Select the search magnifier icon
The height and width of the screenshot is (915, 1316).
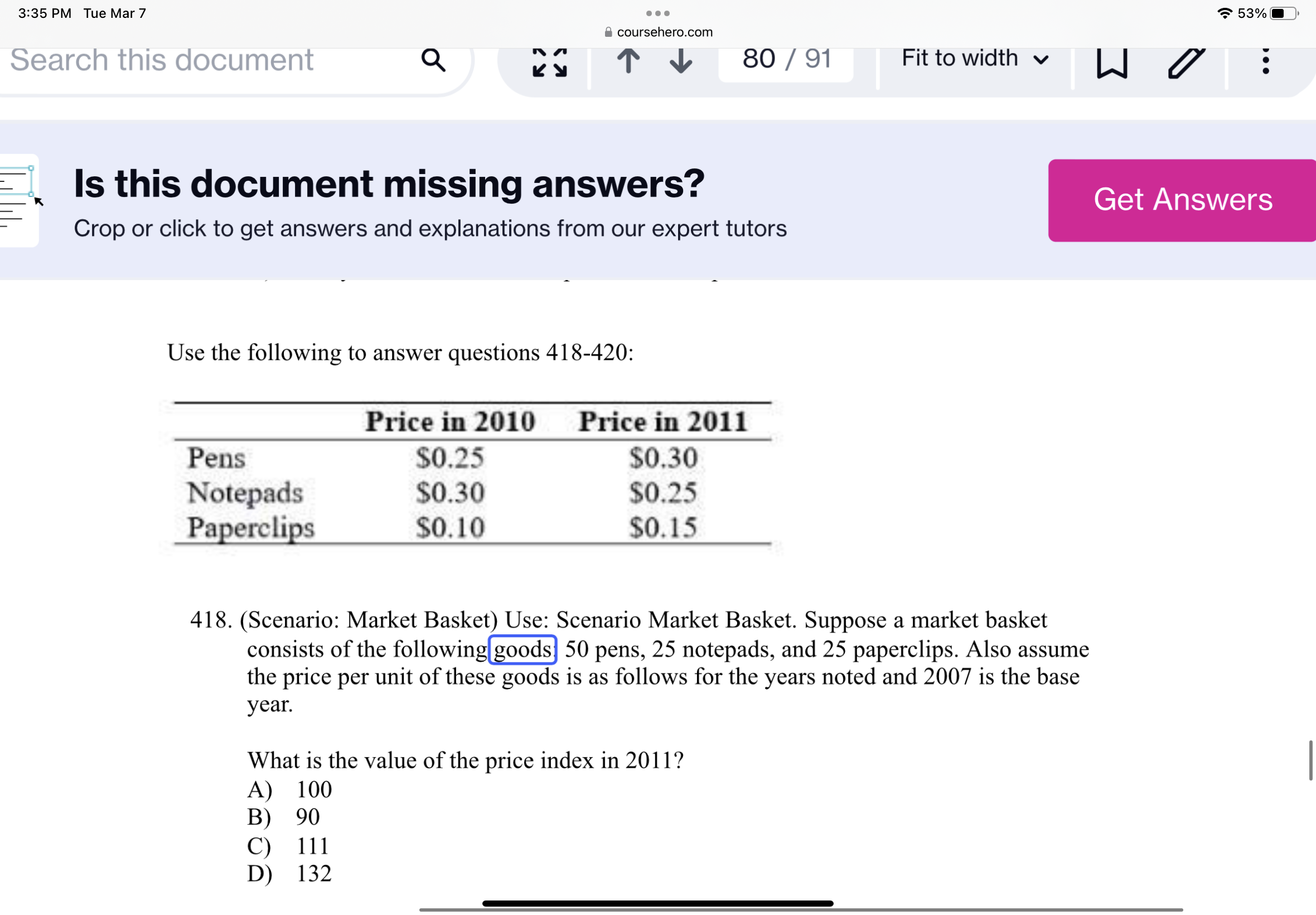(434, 60)
